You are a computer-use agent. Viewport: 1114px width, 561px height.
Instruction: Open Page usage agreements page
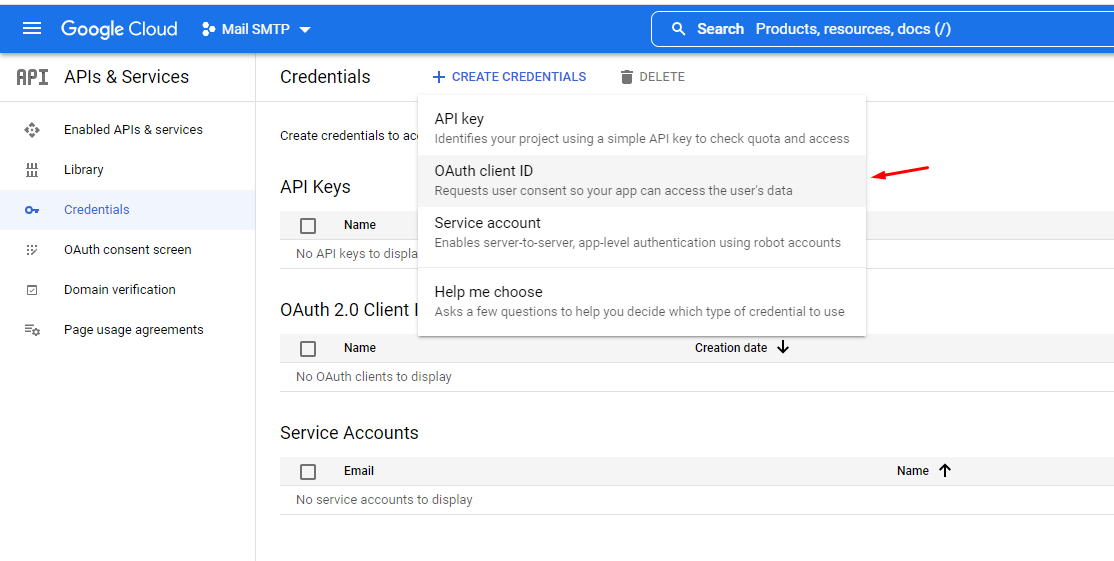pos(134,329)
